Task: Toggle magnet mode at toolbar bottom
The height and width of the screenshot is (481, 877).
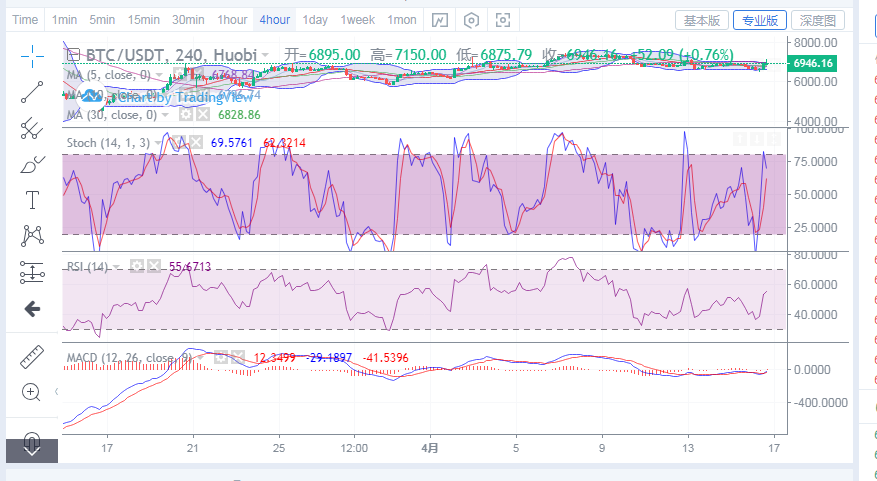Action: click(32, 443)
